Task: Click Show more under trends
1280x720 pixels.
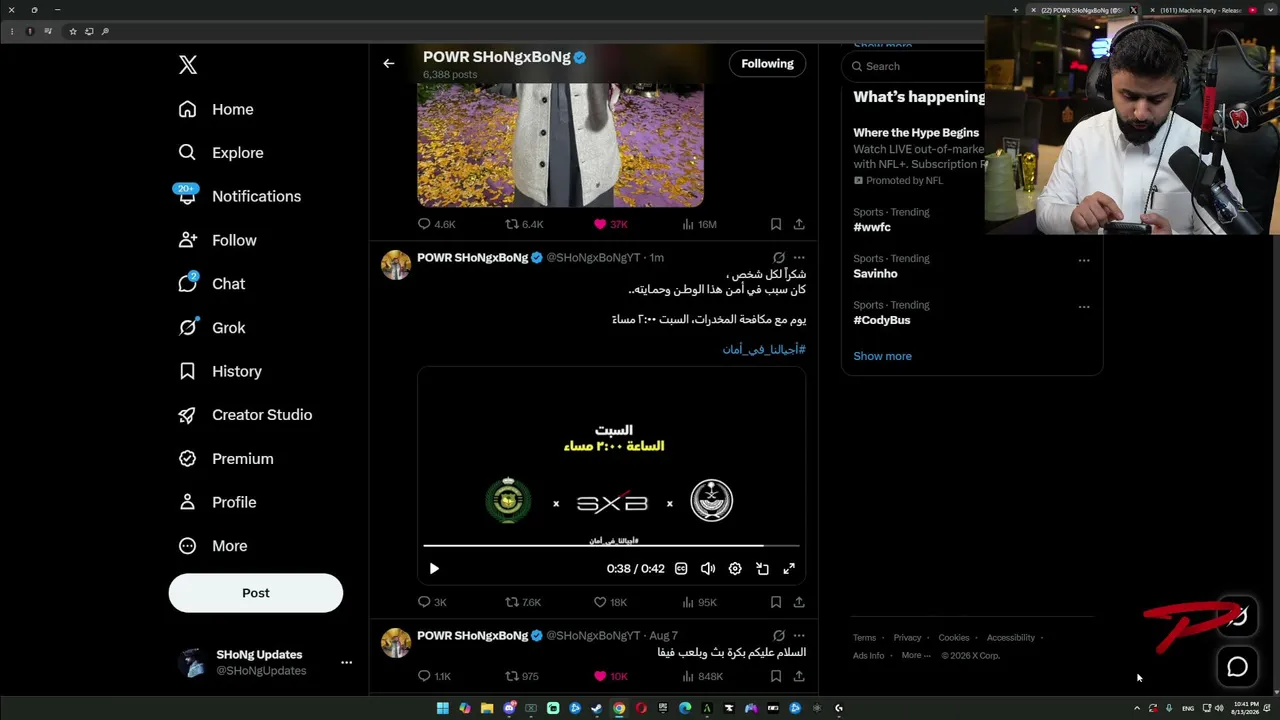Action: [x=882, y=356]
